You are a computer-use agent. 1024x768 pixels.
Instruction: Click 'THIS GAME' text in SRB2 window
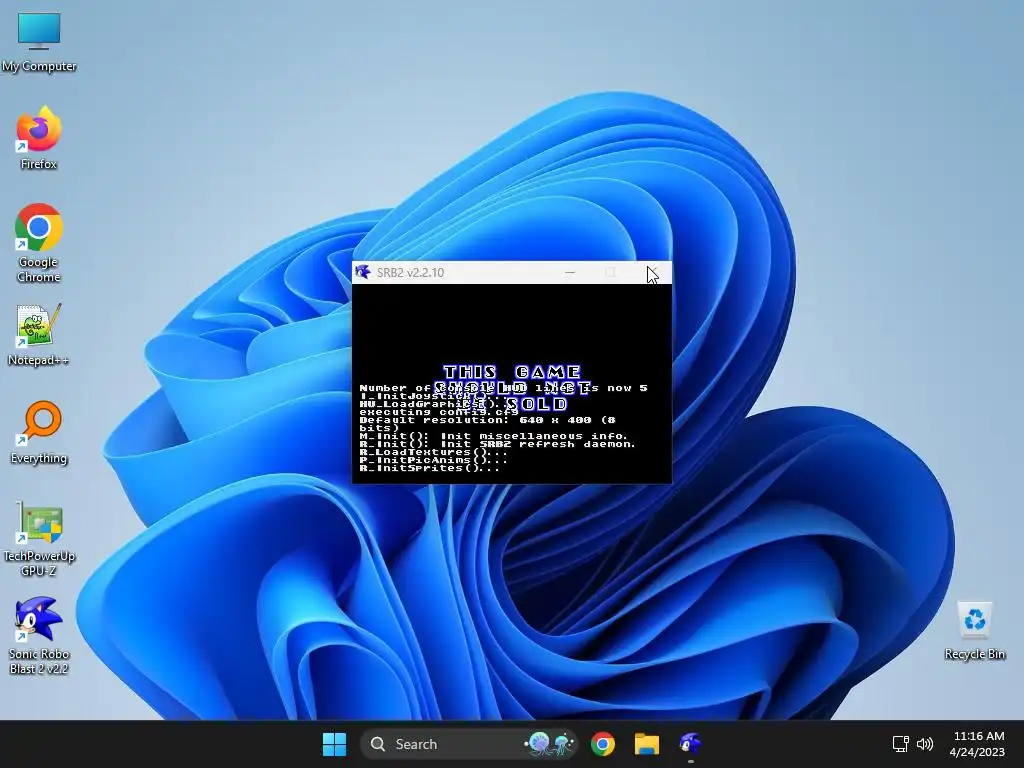pos(512,372)
